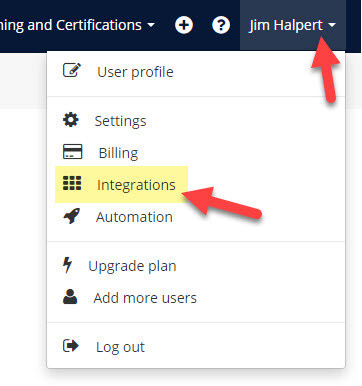This screenshot has height=386, width=362.
Task: Click the plus circle add icon
Action: 184,25
